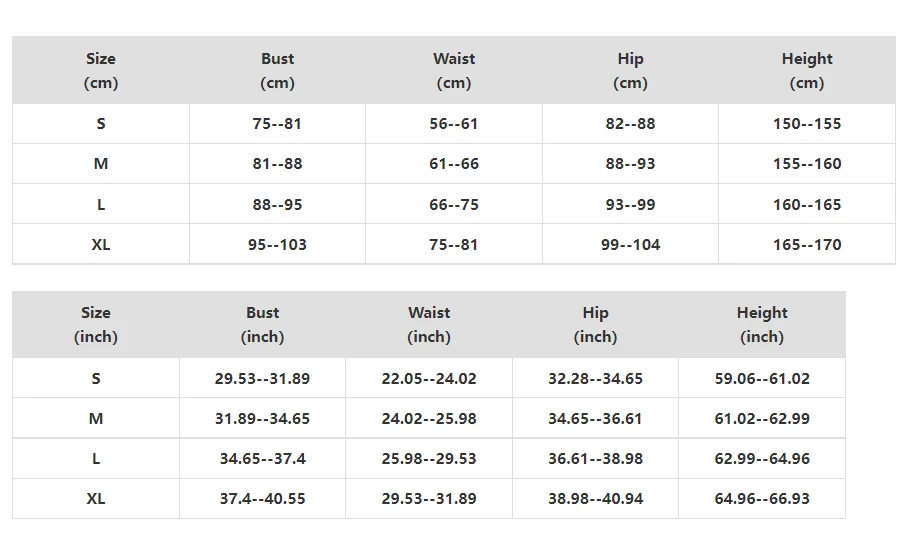Select the bust cell reading 95--103

point(277,245)
